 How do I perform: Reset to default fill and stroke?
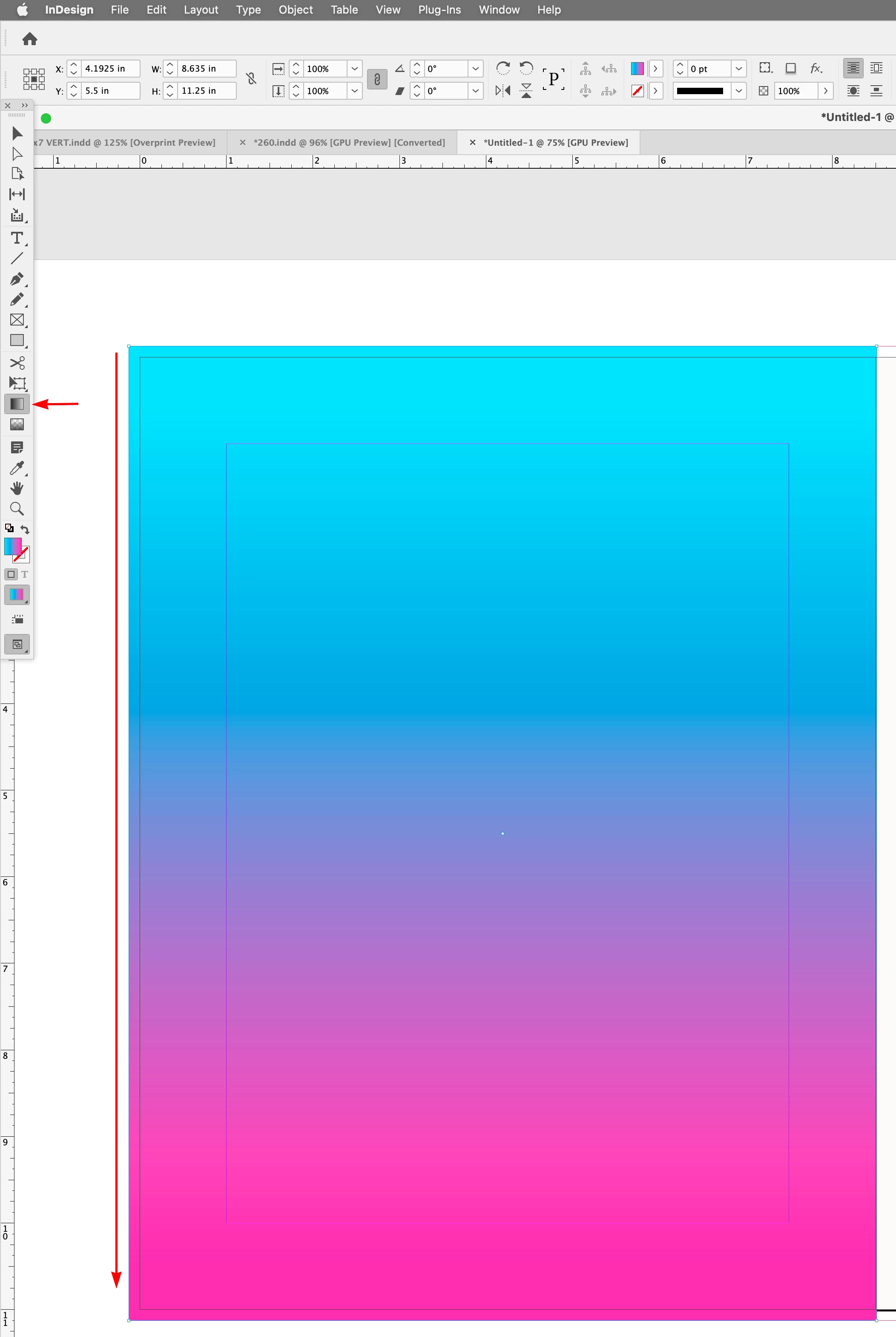click(9, 528)
